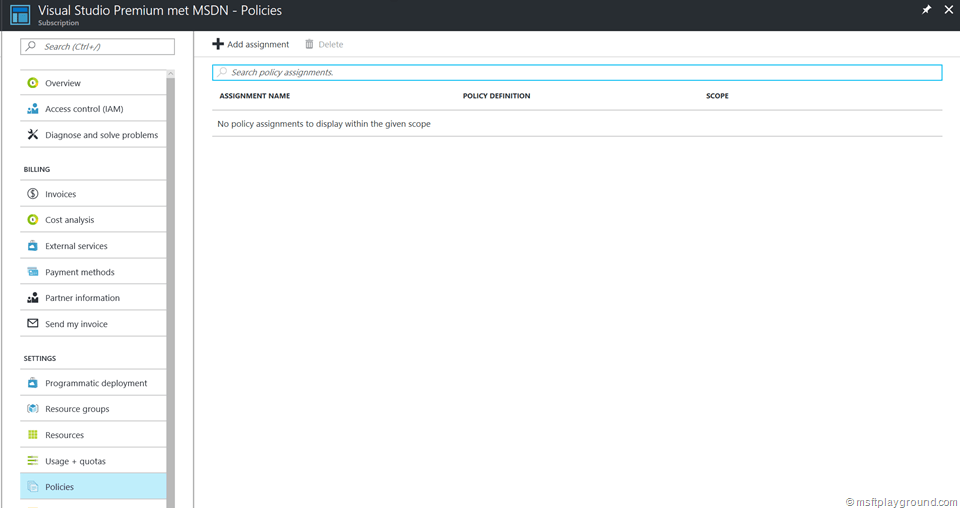Viewport: 960px width, 508px height.
Task: Open Programmatic deployment settings
Action: click(93, 383)
